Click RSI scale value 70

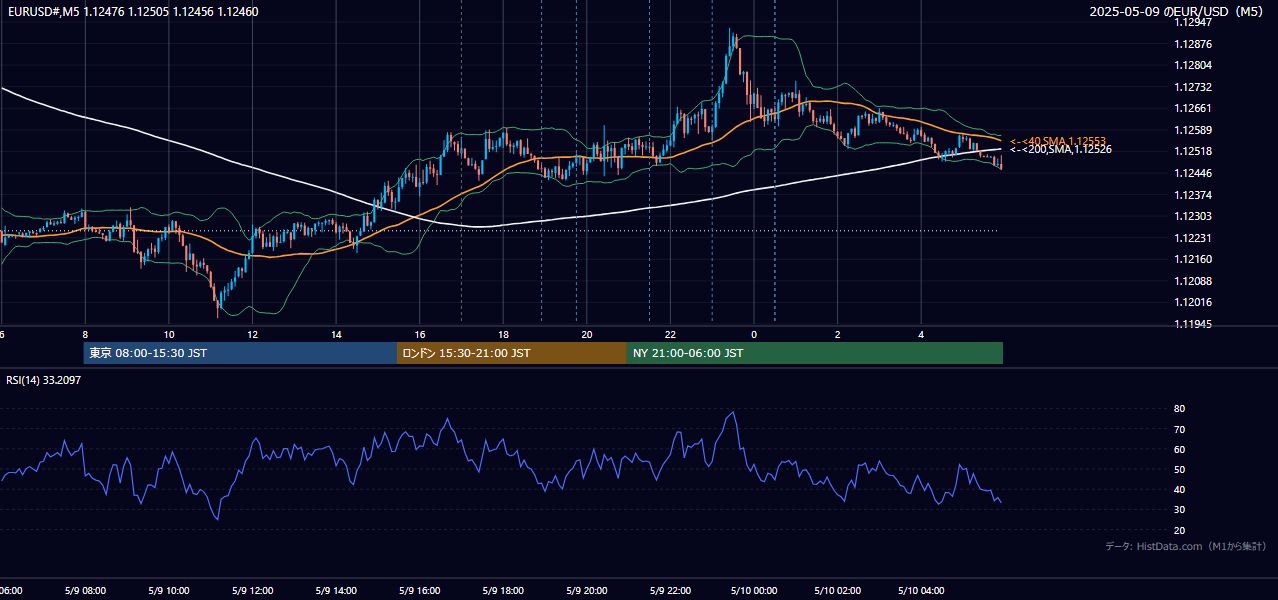(x=1180, y=429)
